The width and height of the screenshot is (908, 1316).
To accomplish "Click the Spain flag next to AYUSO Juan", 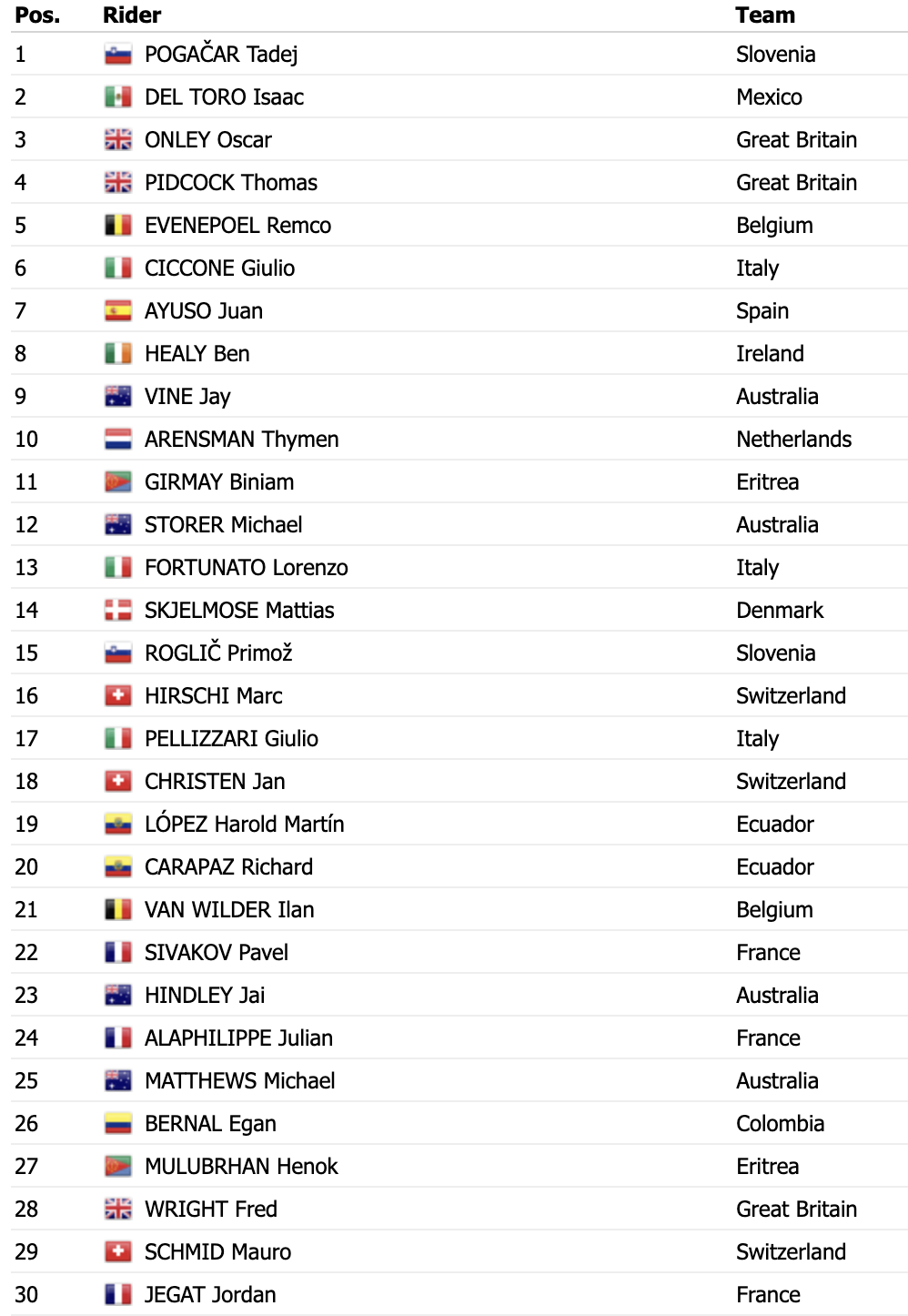I will (x=118, y=311).
